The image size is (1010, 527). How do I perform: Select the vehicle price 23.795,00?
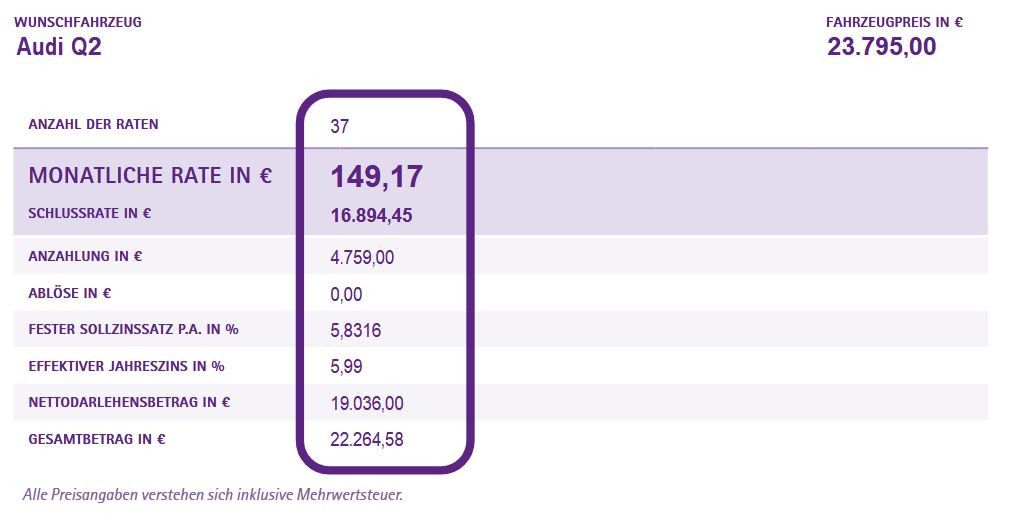881,47
